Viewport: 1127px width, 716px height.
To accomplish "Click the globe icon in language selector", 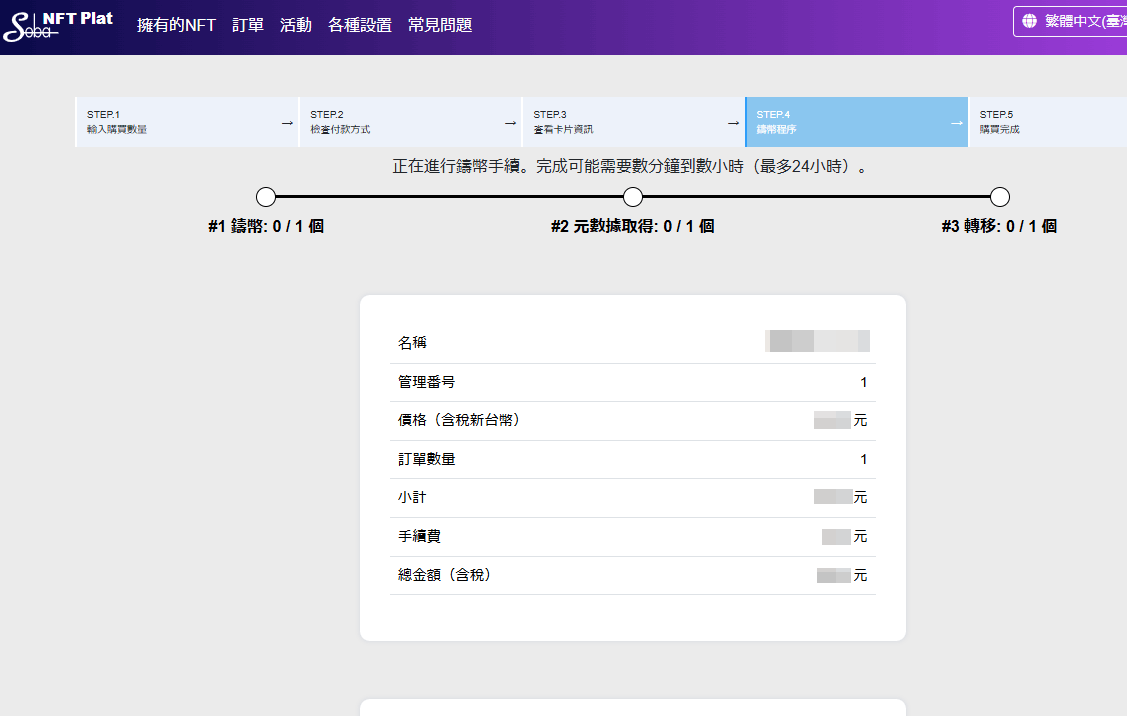I will [x=1030, y=21].
